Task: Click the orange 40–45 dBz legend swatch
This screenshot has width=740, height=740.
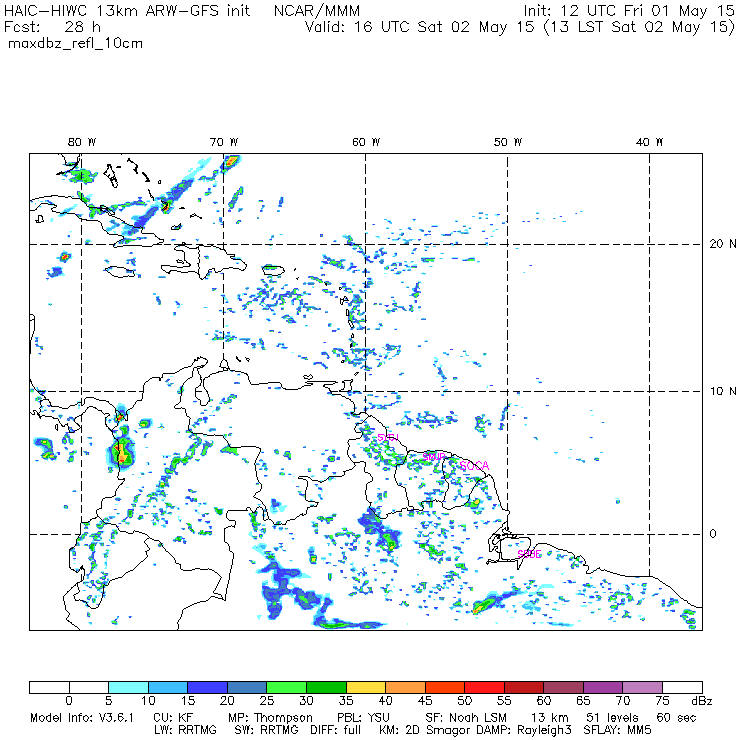Action: (405, 687)
